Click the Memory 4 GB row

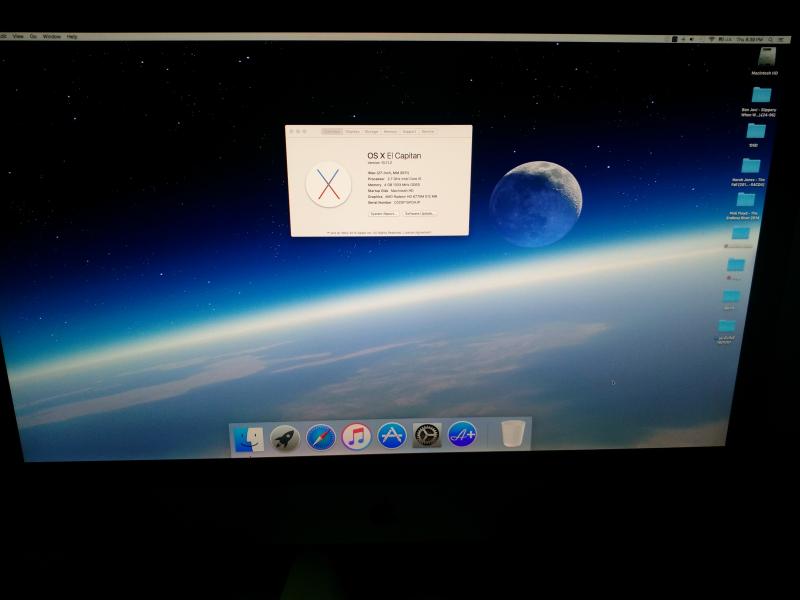click(x=394, y=185)
